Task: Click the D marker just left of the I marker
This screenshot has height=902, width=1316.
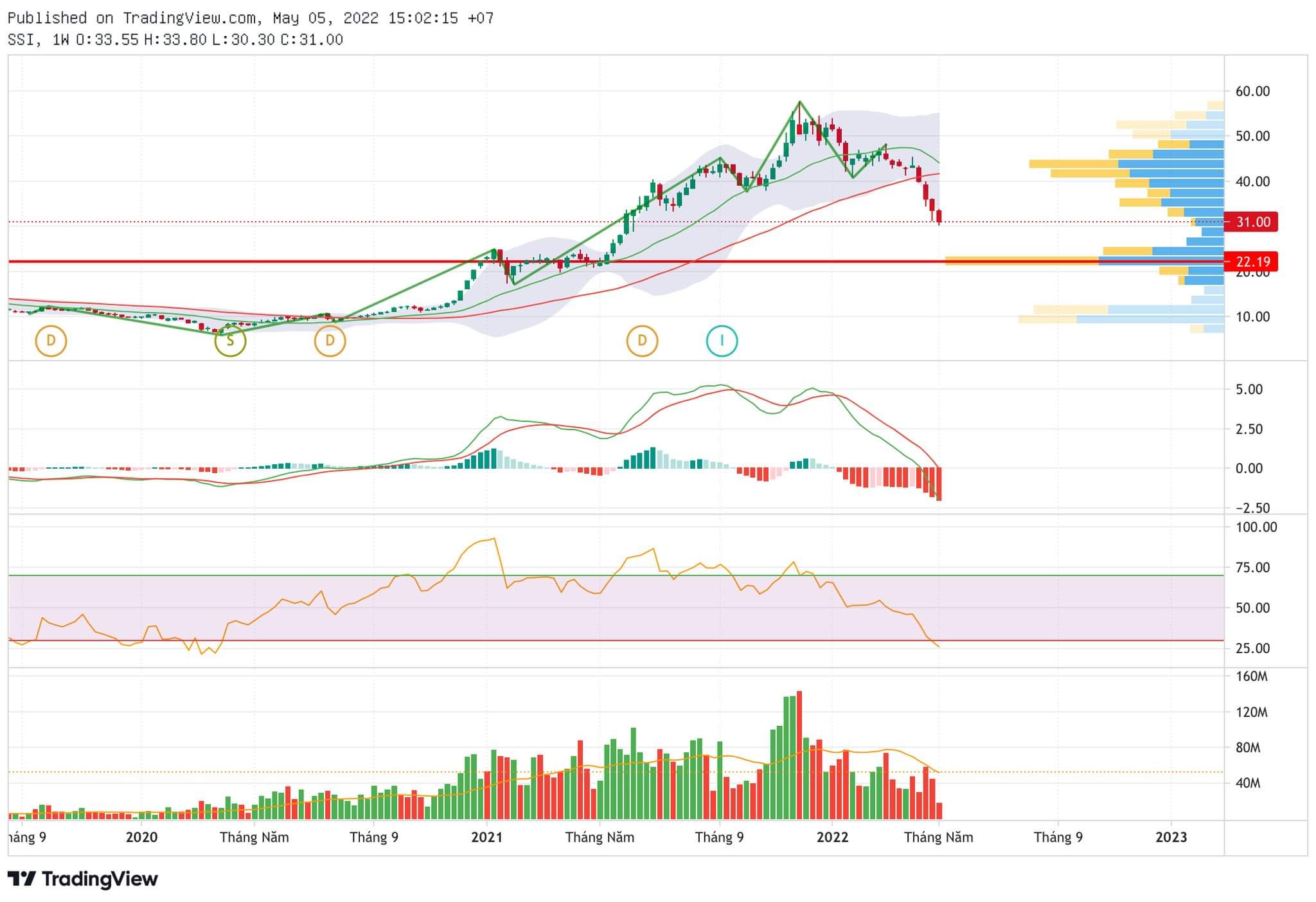Action: [642, 341]
